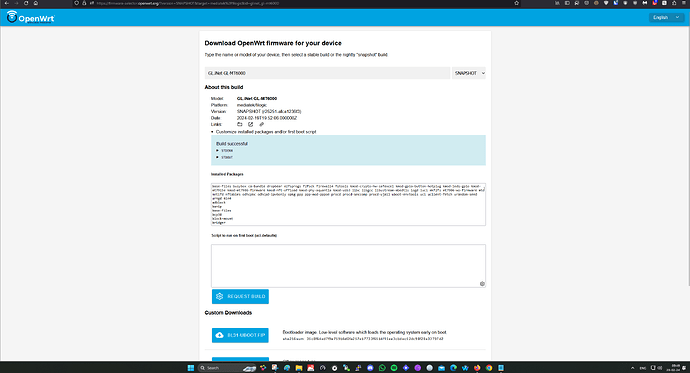
Task: Select the 'Custom Downloads' heading
Action: 228,313
